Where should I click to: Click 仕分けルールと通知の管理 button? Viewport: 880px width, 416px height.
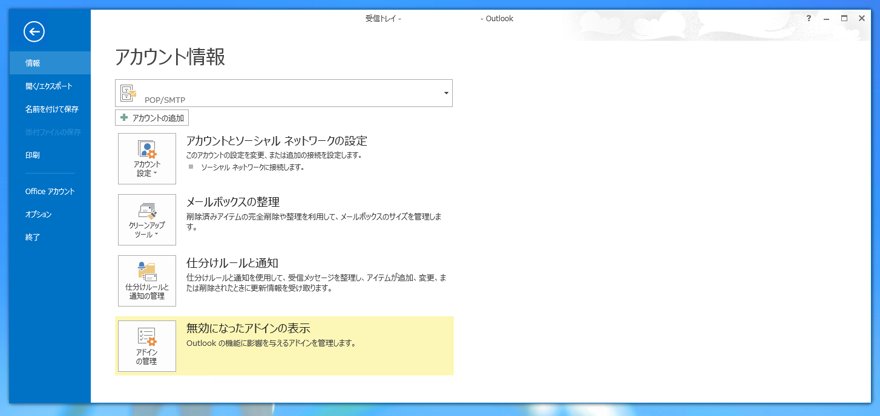click(x=147, y=281)
